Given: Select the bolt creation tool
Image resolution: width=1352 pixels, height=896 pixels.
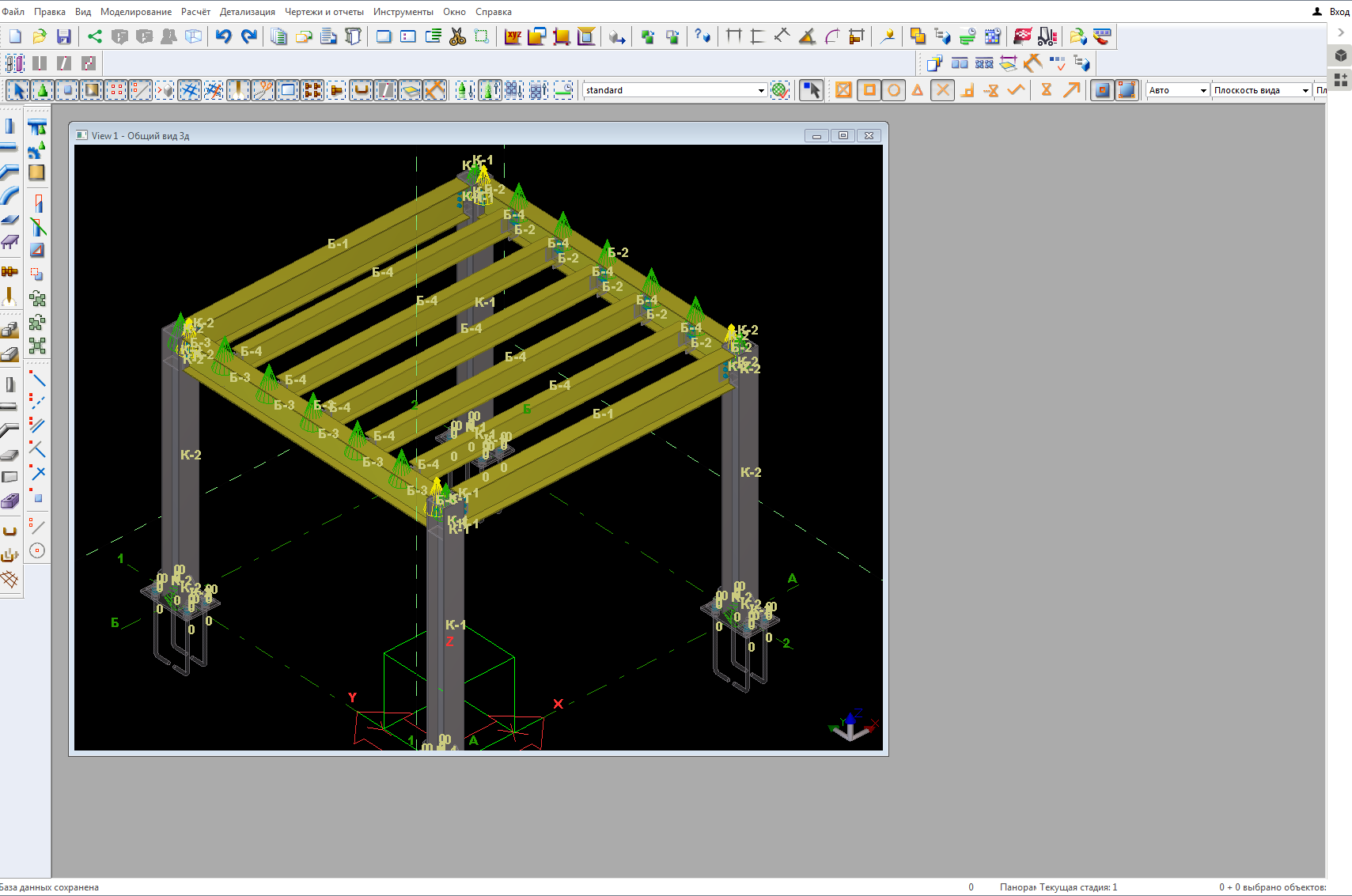Looking at the screenshot, I should tap(9, 271).
